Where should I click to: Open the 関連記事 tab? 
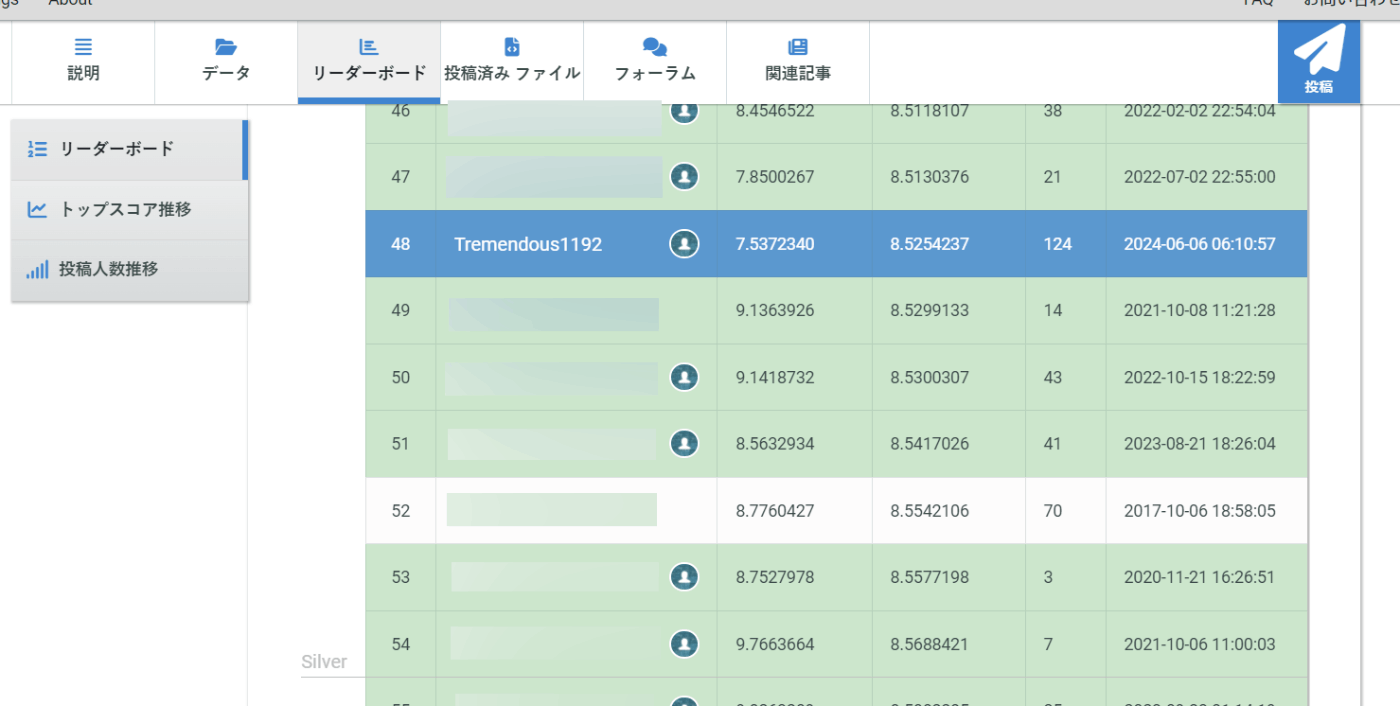point(798,62)
